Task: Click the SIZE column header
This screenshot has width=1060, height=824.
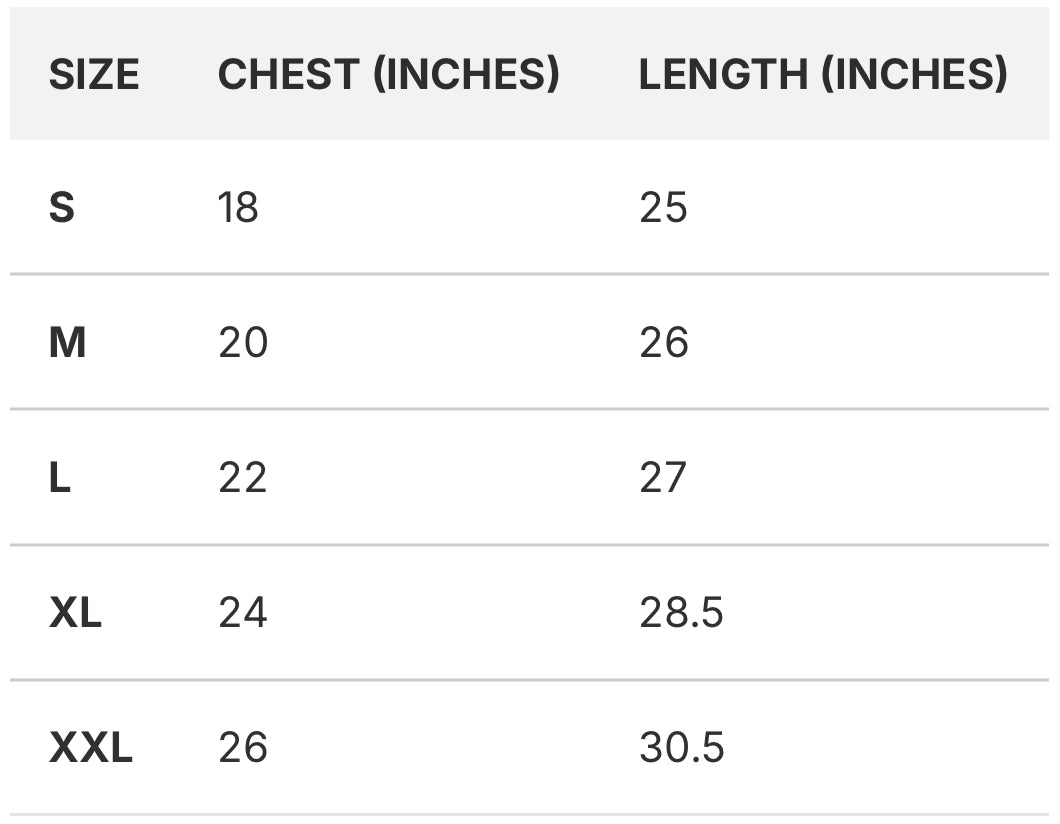Action: (x=94, y=75)
